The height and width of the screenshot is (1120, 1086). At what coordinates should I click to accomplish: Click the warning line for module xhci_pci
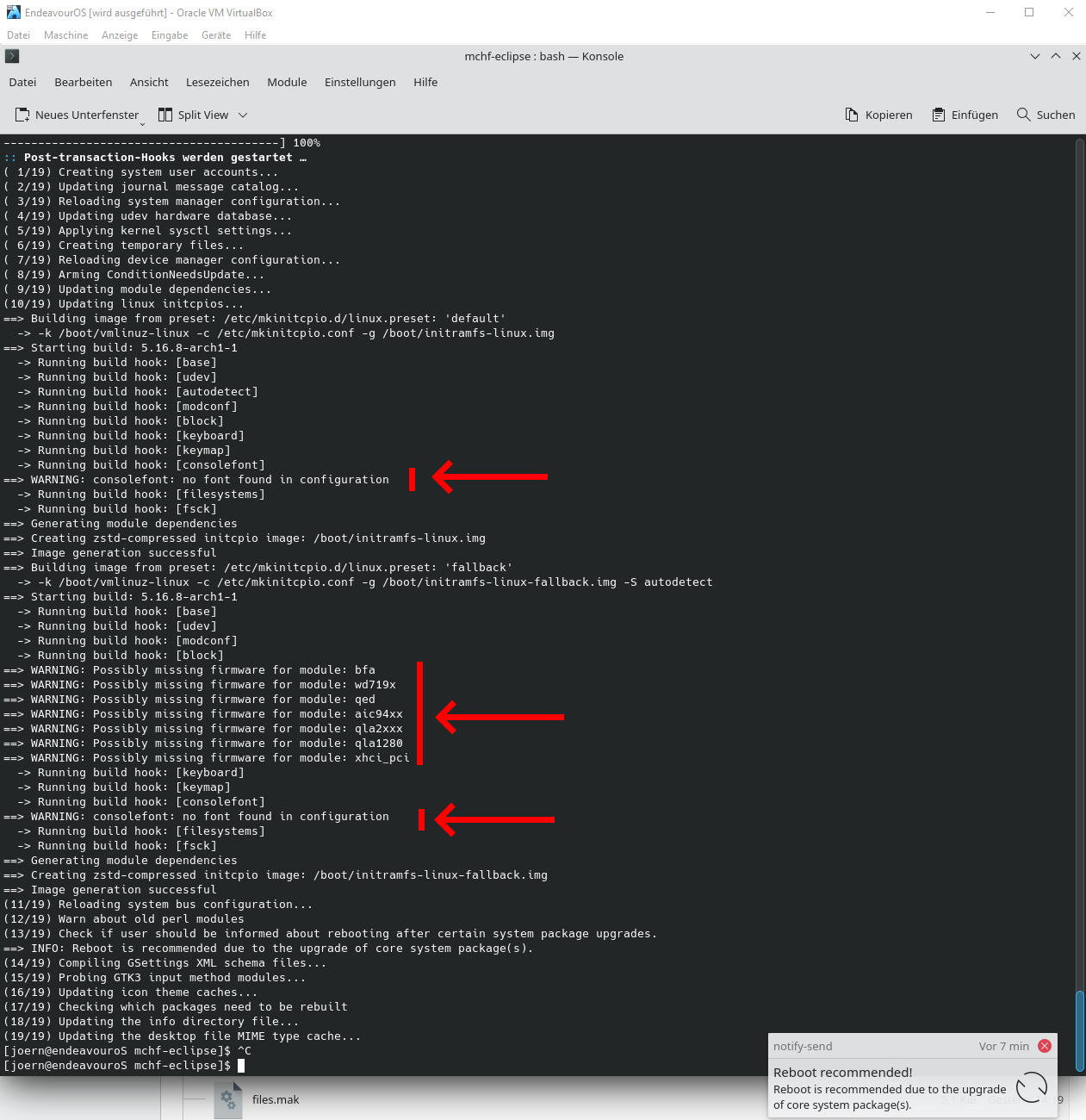point(207,758)
